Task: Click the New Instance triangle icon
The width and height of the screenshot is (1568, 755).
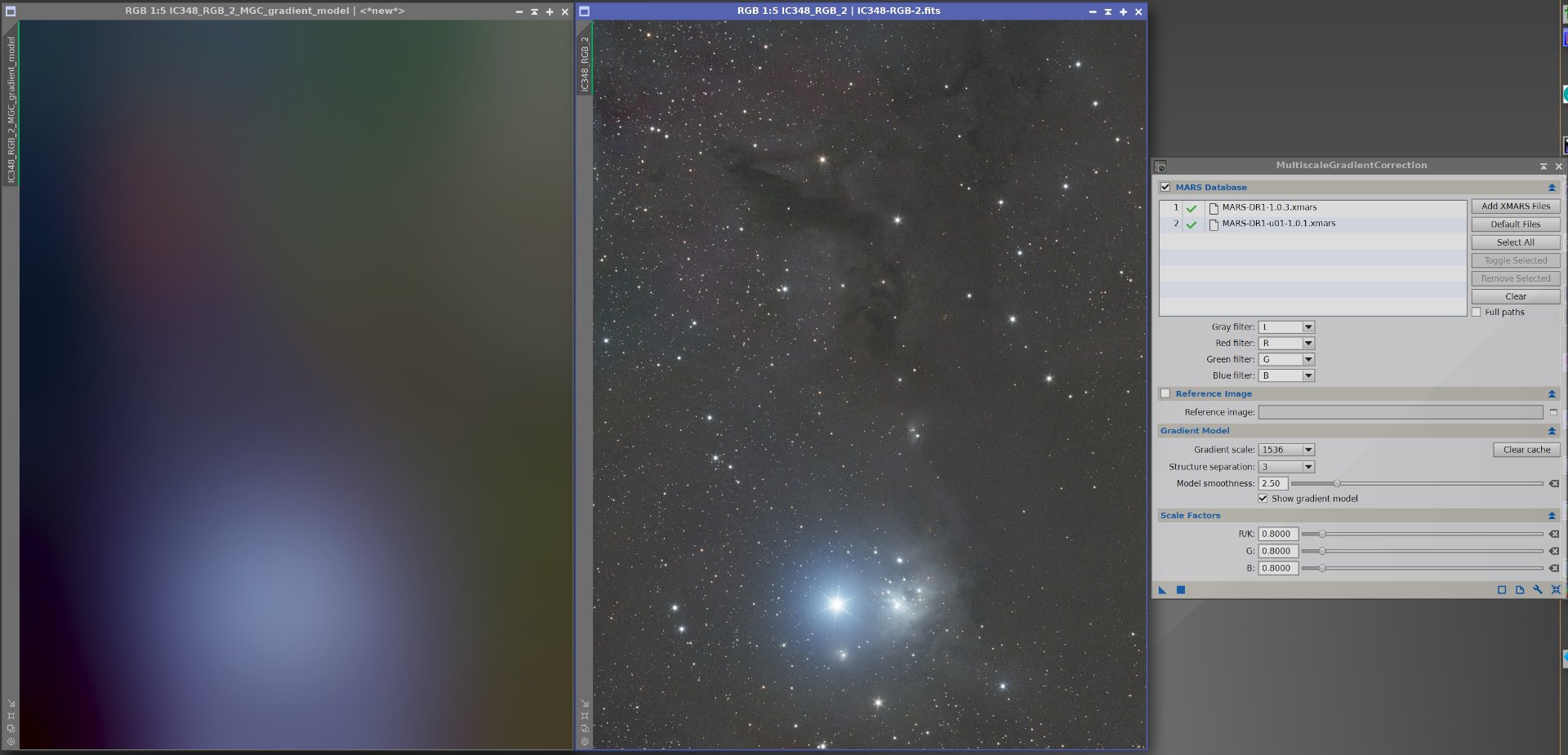Action: pos(1163,590)
